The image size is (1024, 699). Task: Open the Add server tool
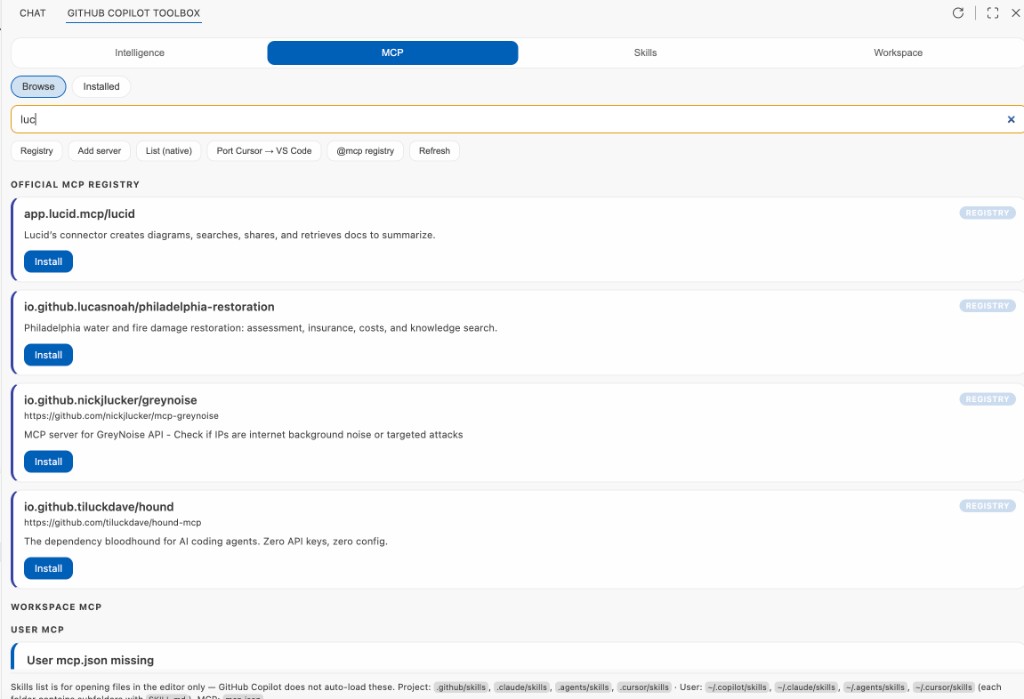tap(99, 151)
